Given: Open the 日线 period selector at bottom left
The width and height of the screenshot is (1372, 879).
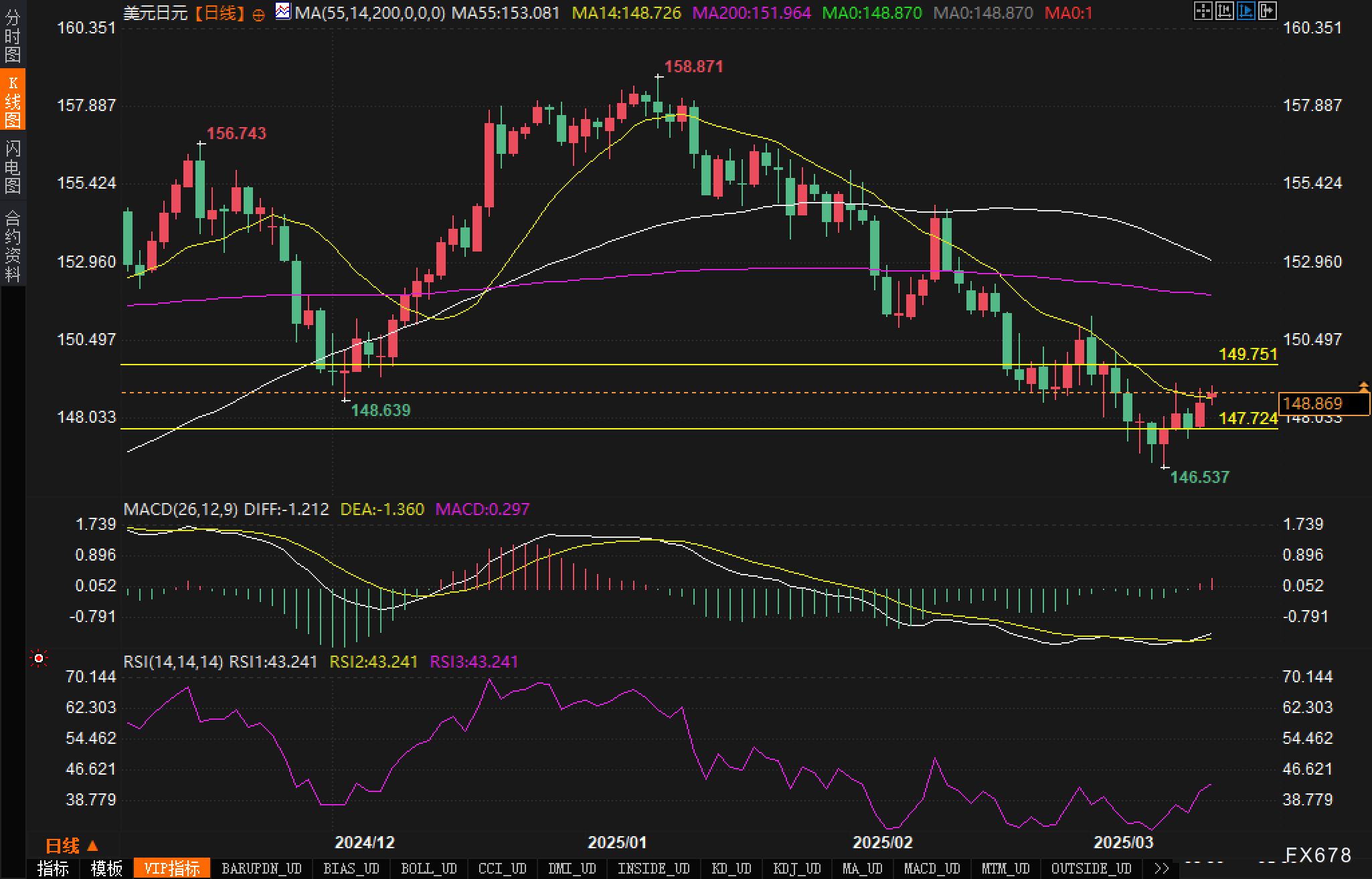Looking at the screenshot, I should [x=72, y=846].
